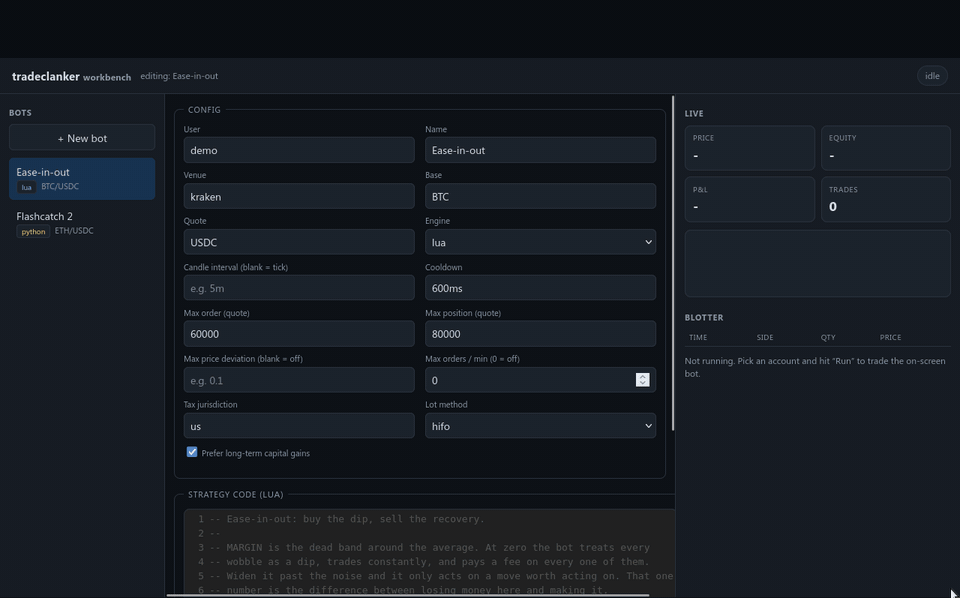Viewport: 960px width, 598px height.
Task: Click the P&L live card
Action: [x=749, y=200]
